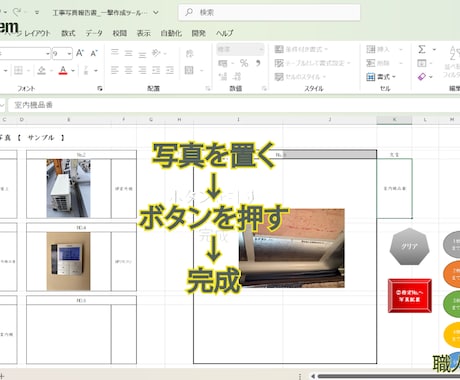The image size is (460, 380).
Task: Apply red font color A icon
Action: coord(63,70)
